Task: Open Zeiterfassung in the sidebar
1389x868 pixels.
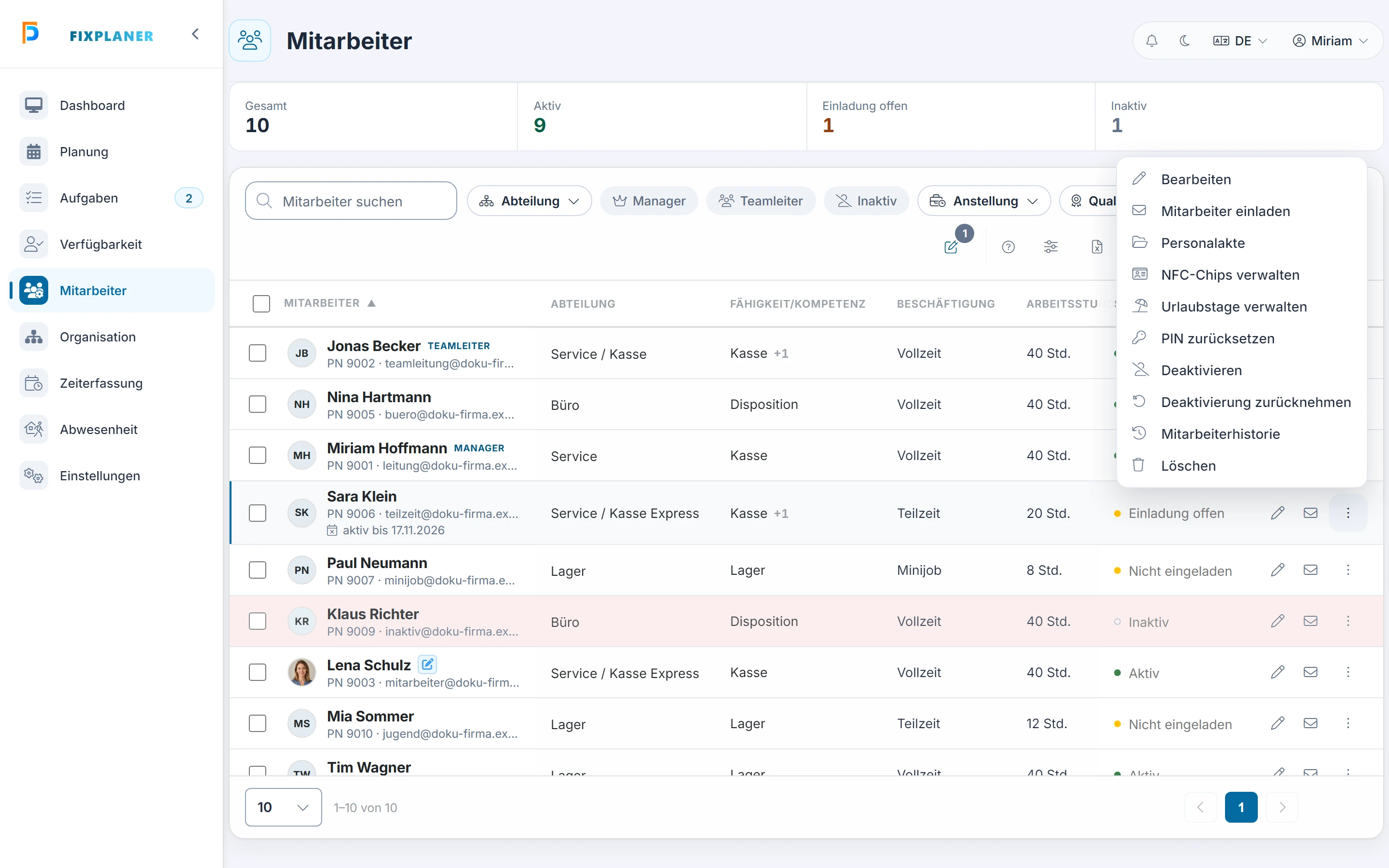Action: (111, 383)
